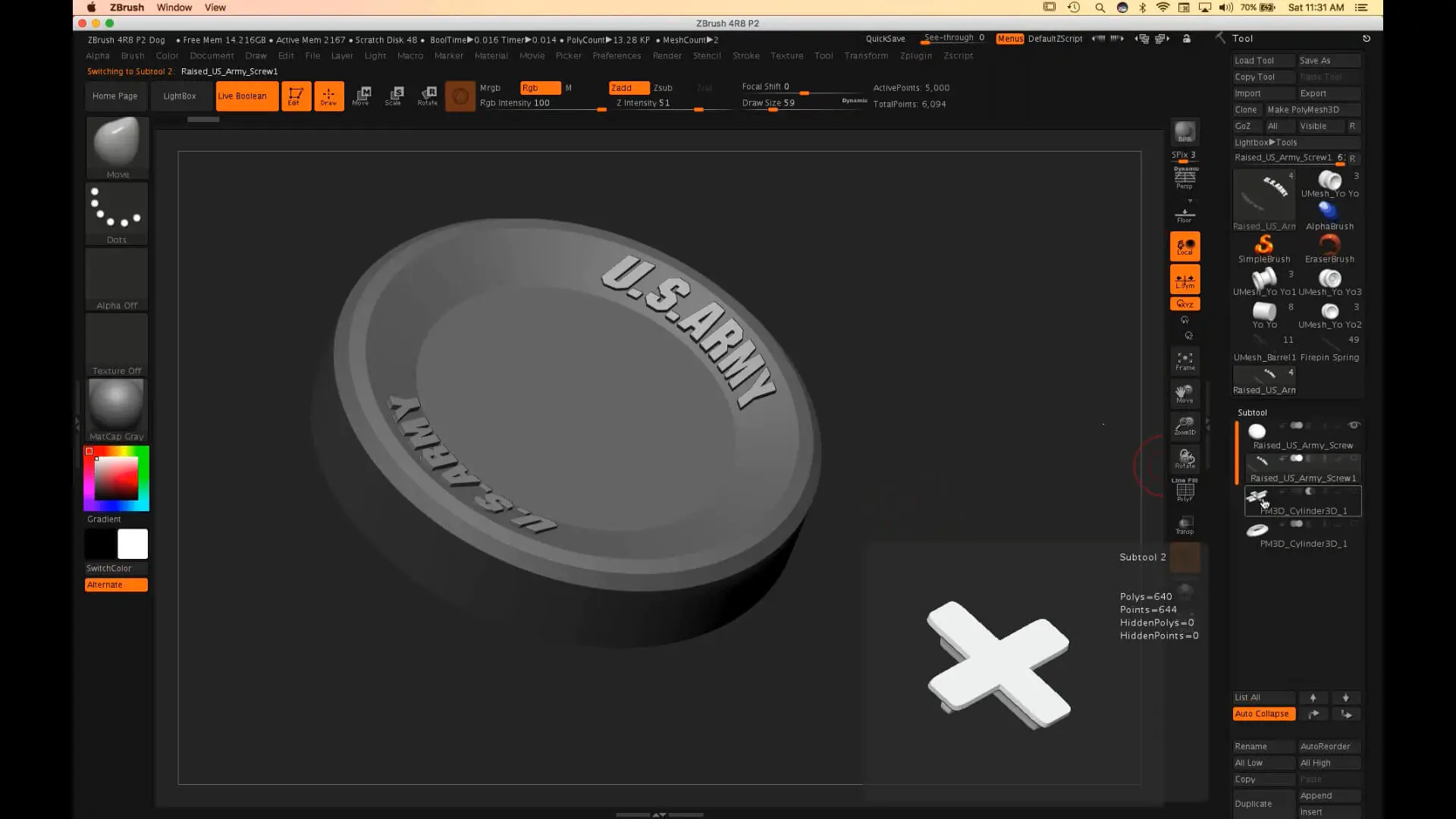Open the Dots stroke type selector
The width and height of the screenshot is (1456, 819).
pyautogui.click(x=117, y=213)
